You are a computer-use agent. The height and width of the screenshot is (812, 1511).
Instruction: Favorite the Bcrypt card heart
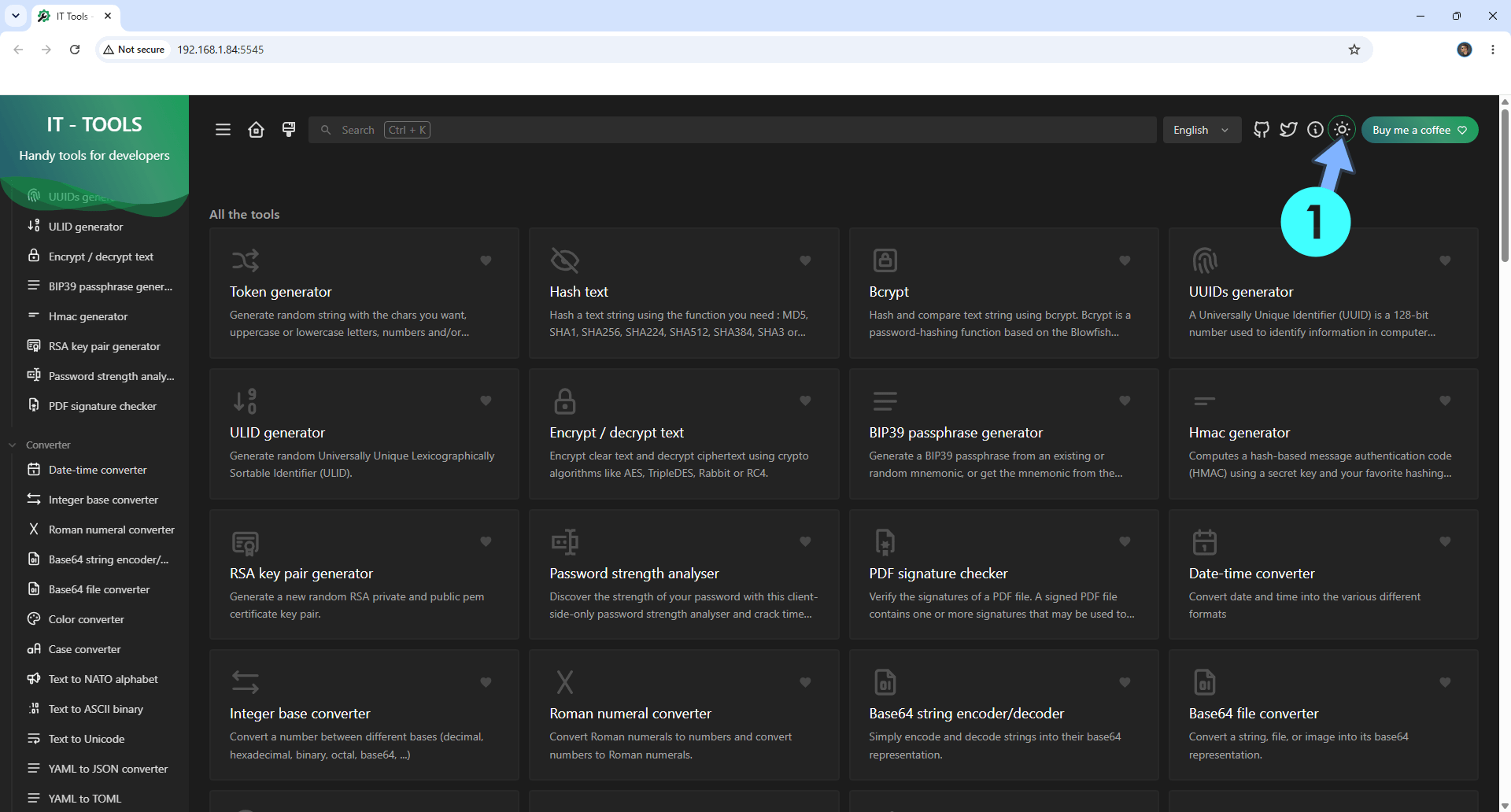1125,260
